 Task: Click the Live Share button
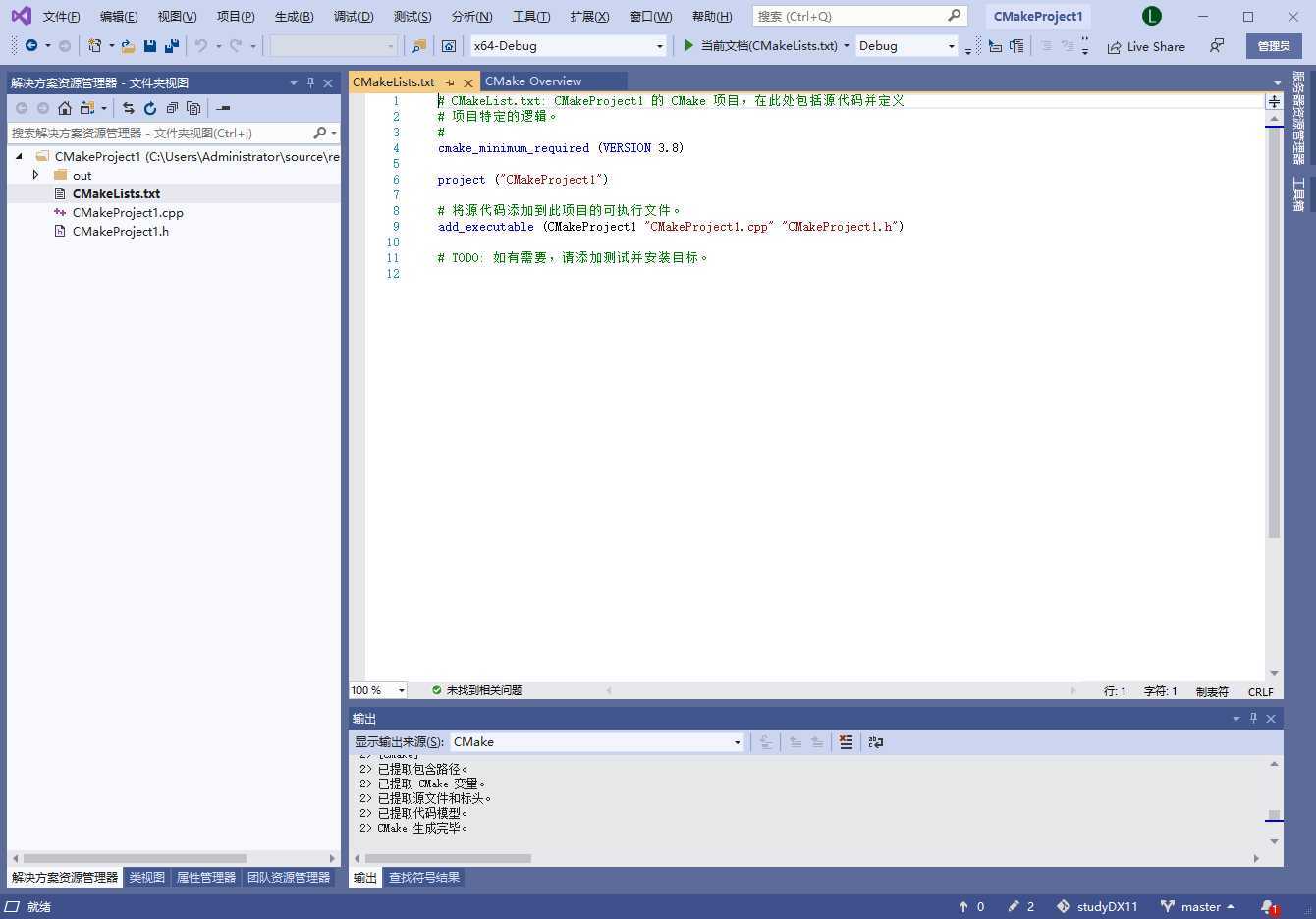coord(1146,46)
